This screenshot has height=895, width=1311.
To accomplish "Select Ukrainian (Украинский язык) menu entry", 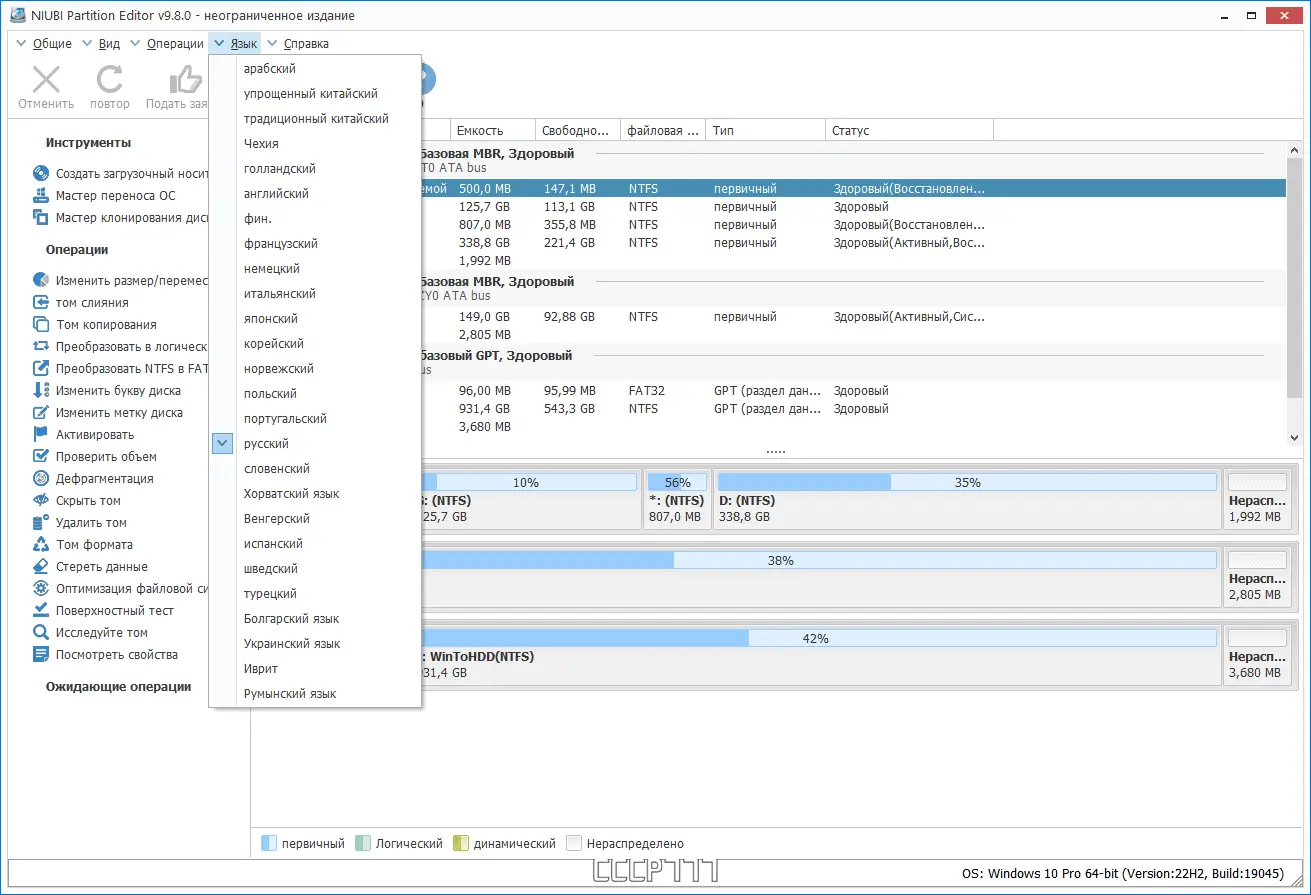I will (x=292, y=644).
